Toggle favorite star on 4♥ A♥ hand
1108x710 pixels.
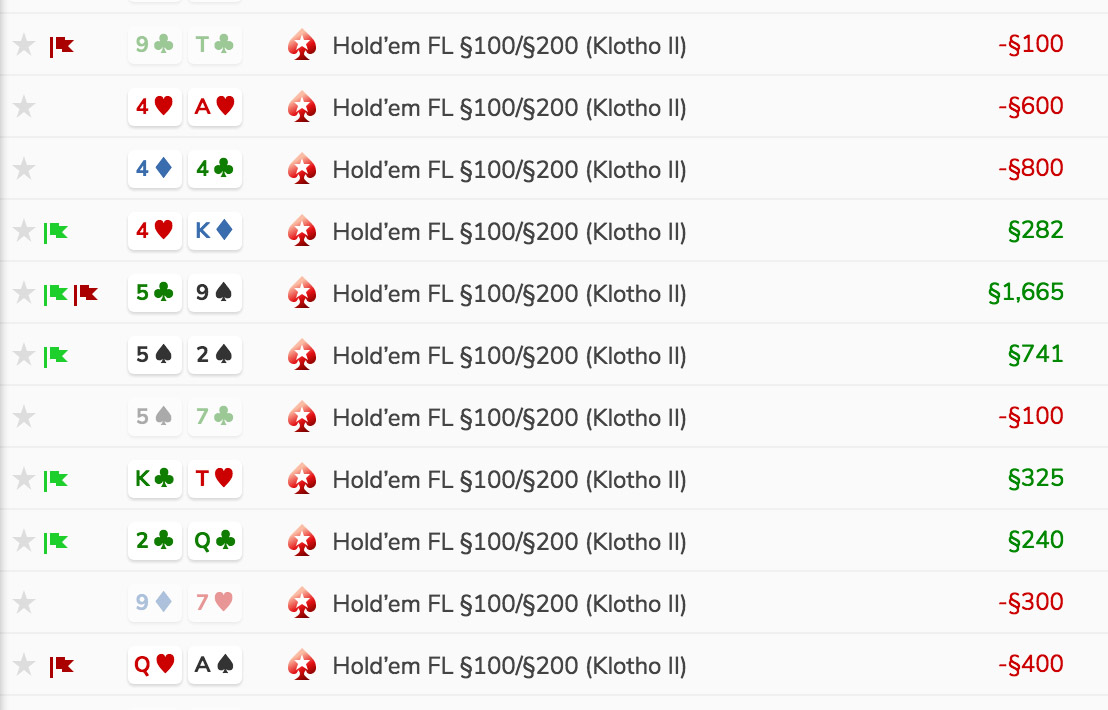coord(24,107)
